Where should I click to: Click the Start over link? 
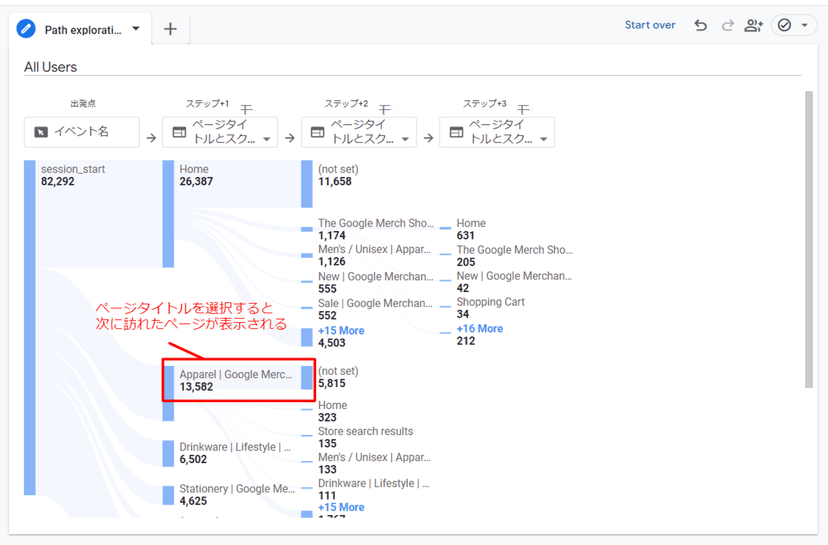[x=650, y=25]
